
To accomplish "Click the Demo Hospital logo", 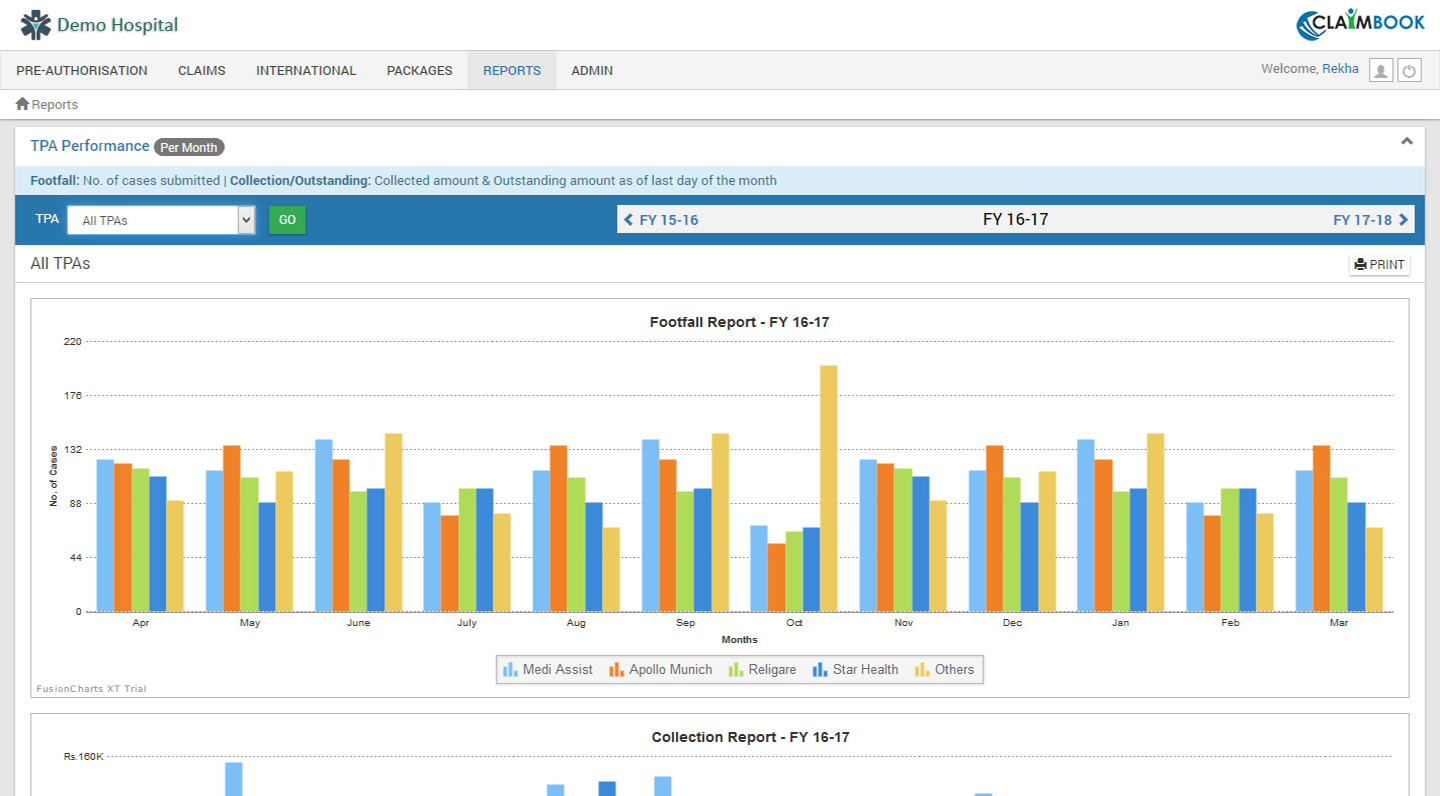I will click(96, 24).
